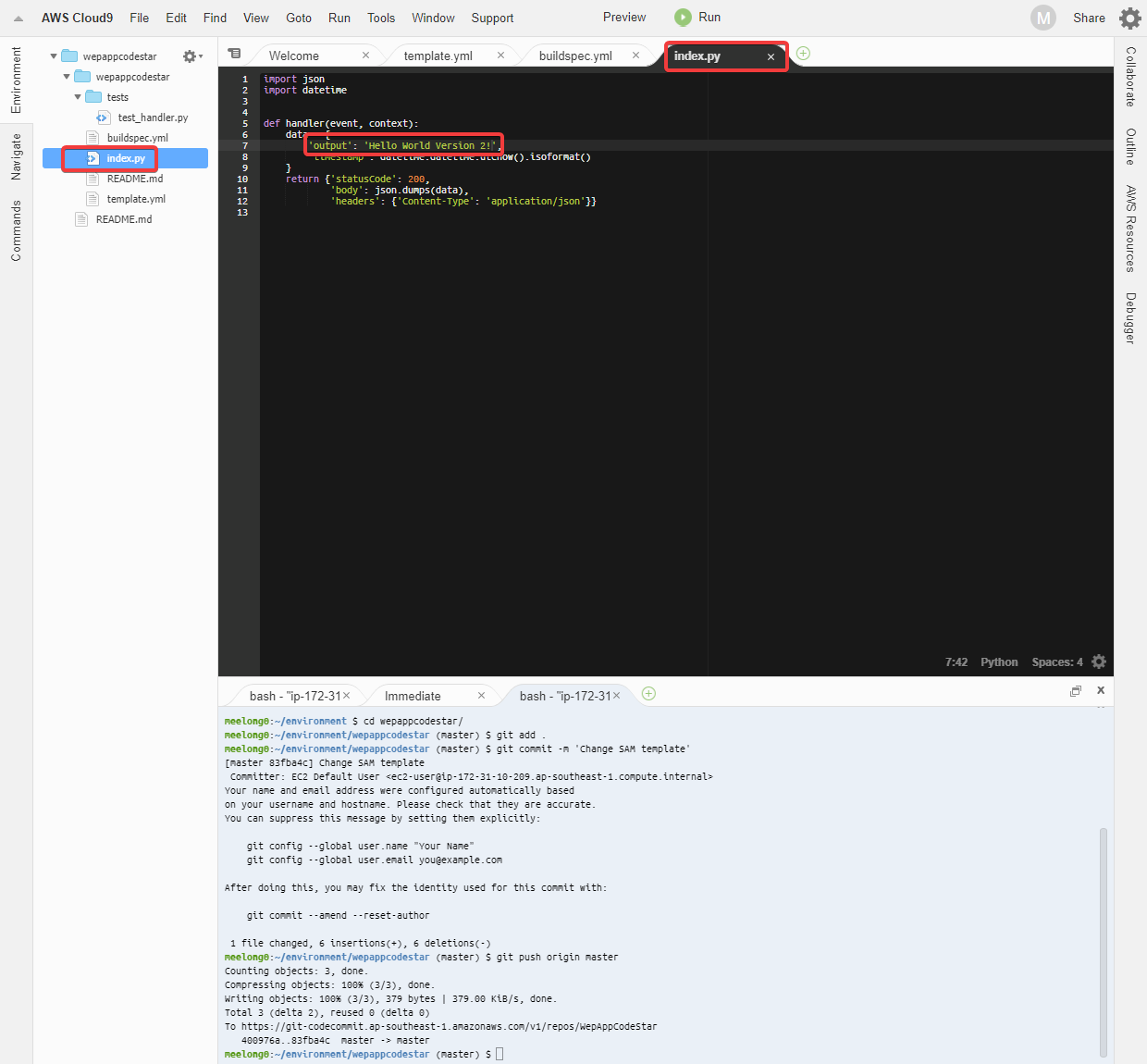Open the Goto menu
The height and width of the screenshot is (1064, 1147).
(x=299, y=18)
